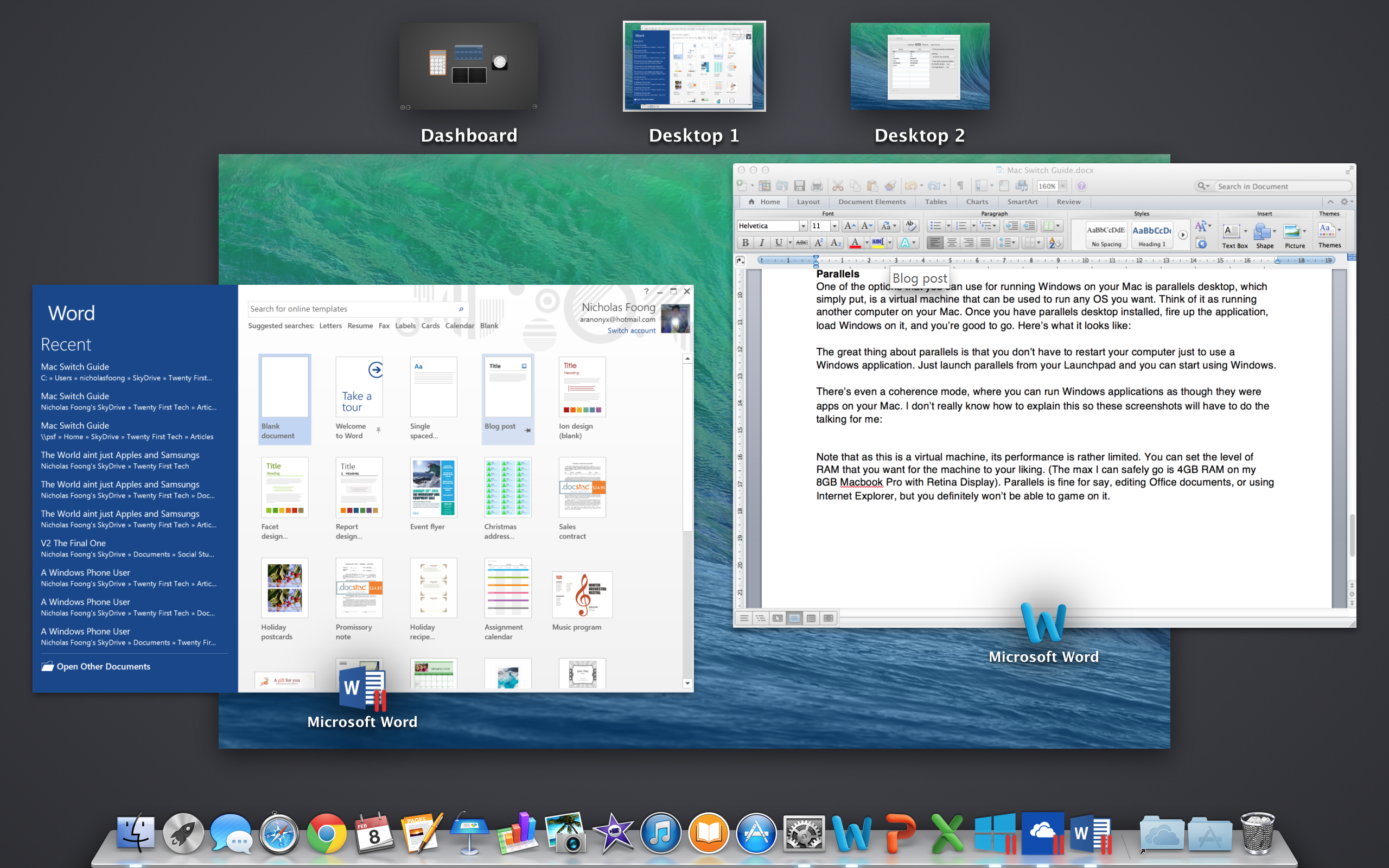
Task: Click the Switch account link
Action: (x=631, y=331)
